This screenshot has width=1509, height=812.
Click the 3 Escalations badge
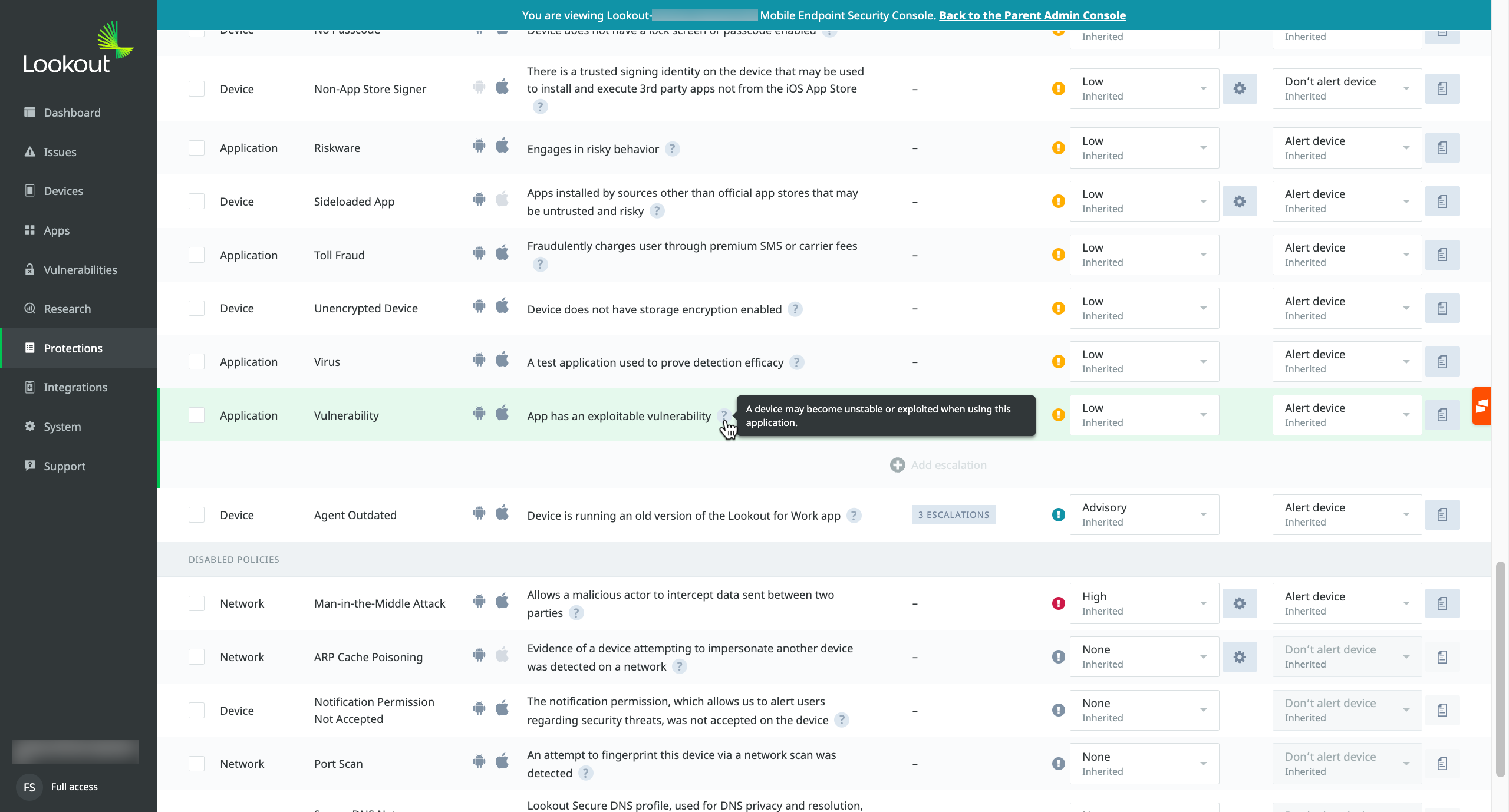(x=953, y=514)
